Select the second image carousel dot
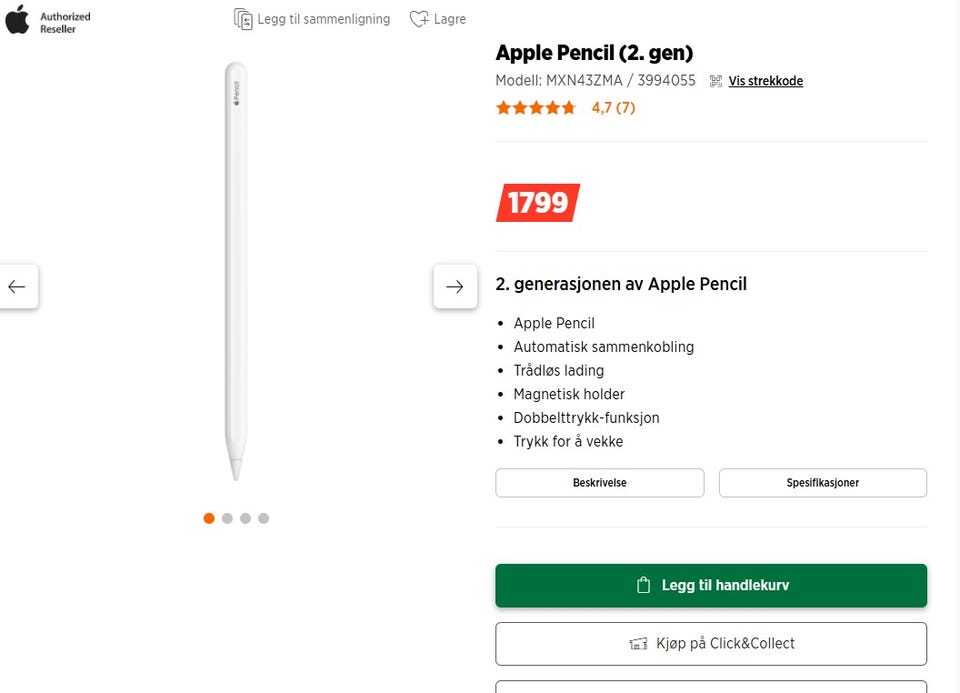This screenshot has height=693, width=960. 227,518
